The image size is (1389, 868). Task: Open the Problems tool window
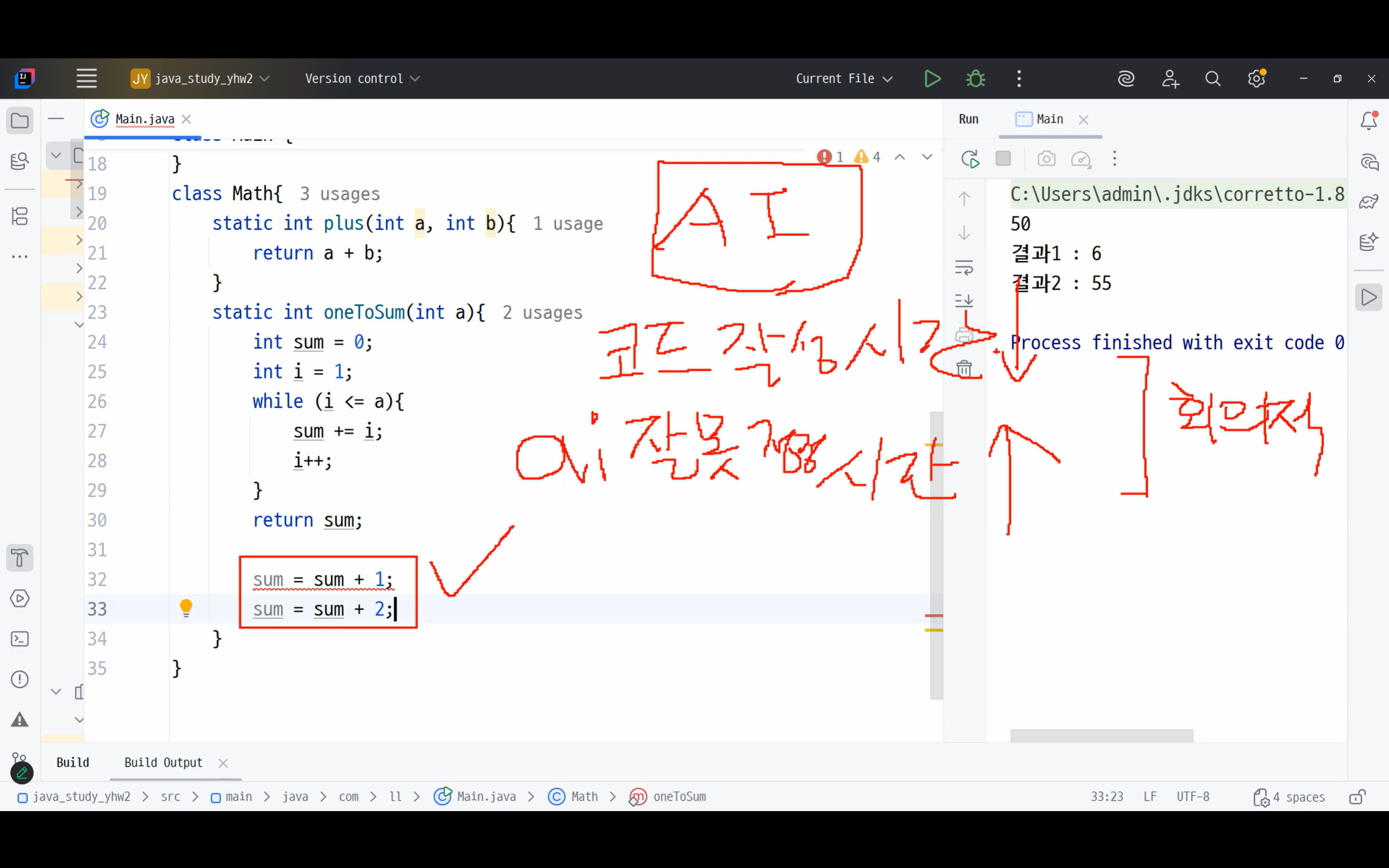(20, 680)
